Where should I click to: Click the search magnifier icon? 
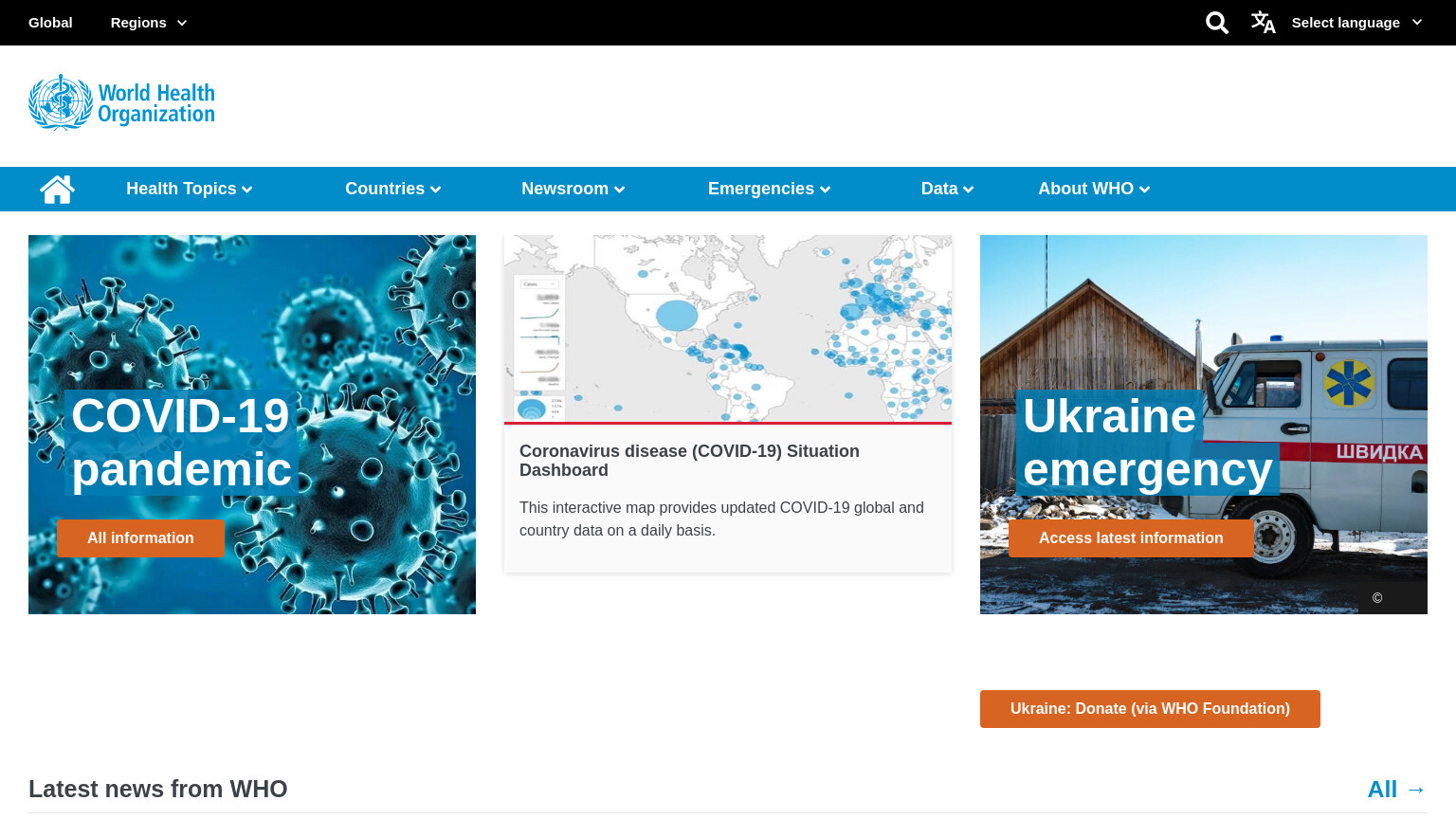pyautogui.click(x=1217, y=23)
